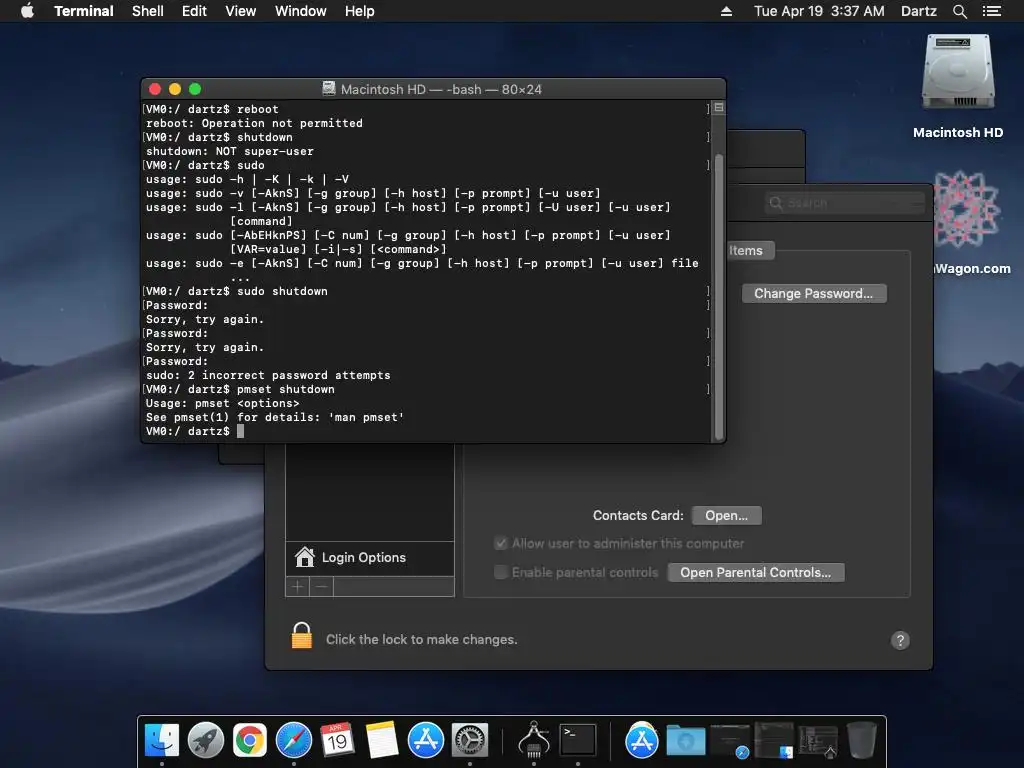Screen dimensions: 1024x768
Task: Select Login Options in user list
Action: click(x=370, y=558)
